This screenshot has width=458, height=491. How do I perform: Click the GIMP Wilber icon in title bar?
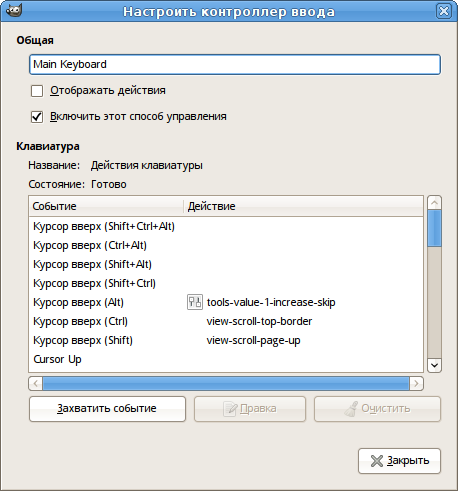coord(14,11)
